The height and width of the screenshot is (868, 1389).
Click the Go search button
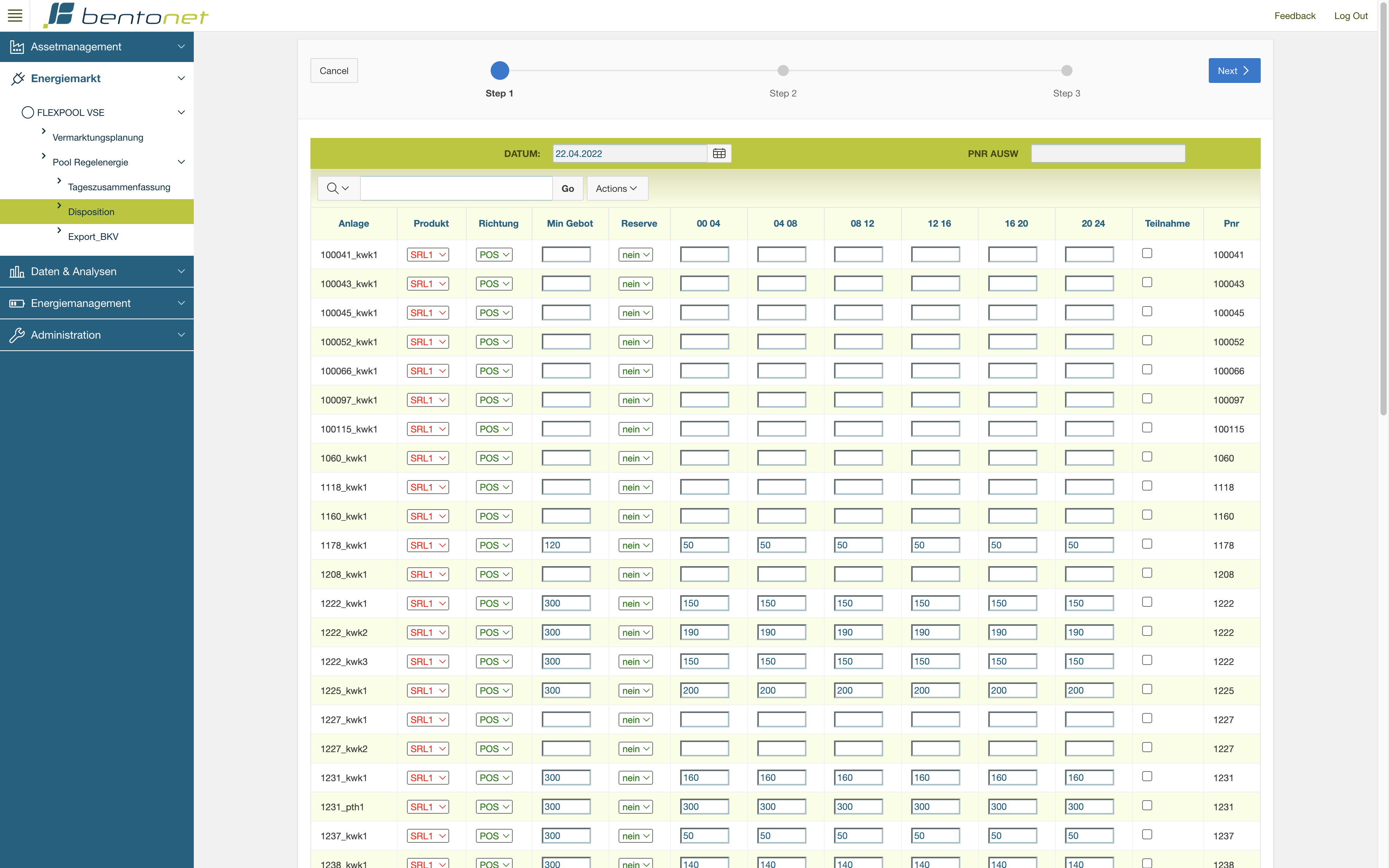click(568, 188)
